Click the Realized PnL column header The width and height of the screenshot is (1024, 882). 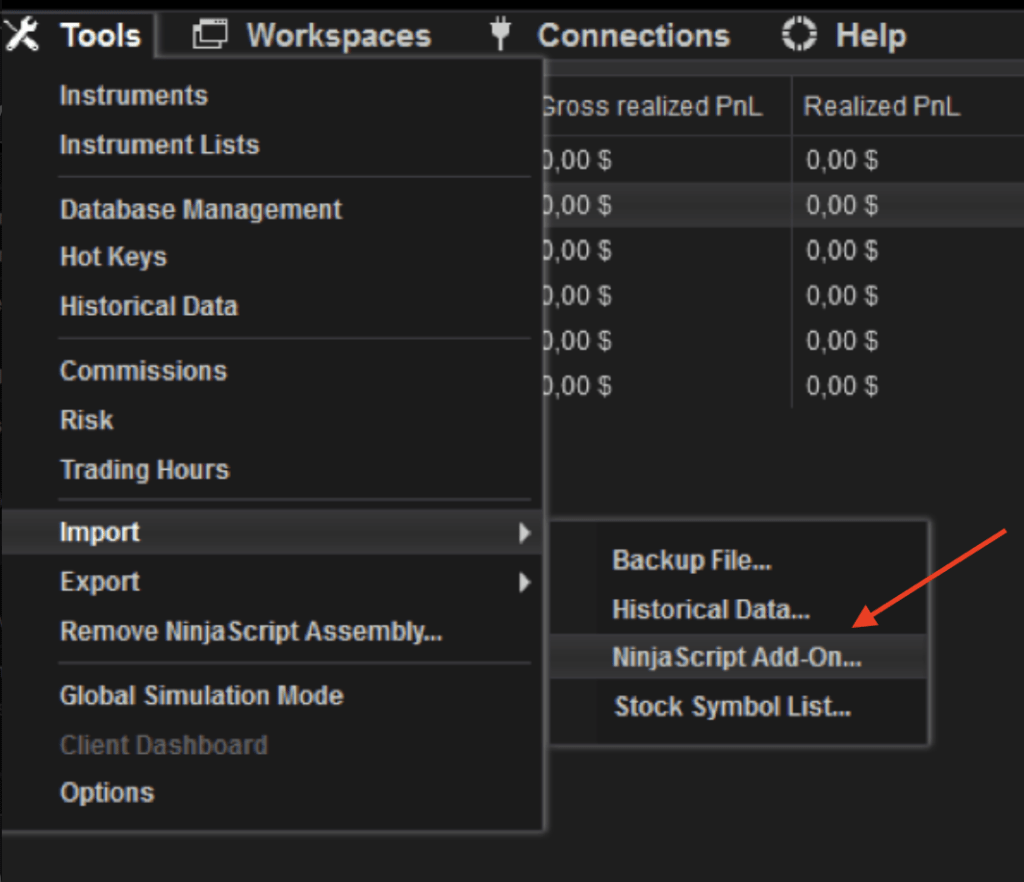(882, 105)
